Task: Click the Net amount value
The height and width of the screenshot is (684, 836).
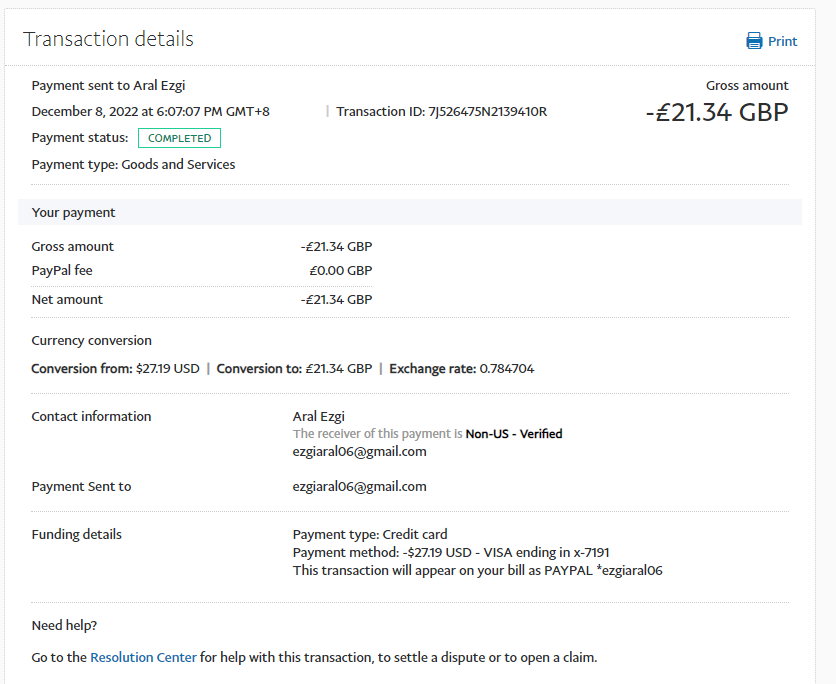Action: pyautogui.click(x=336, y=299)
